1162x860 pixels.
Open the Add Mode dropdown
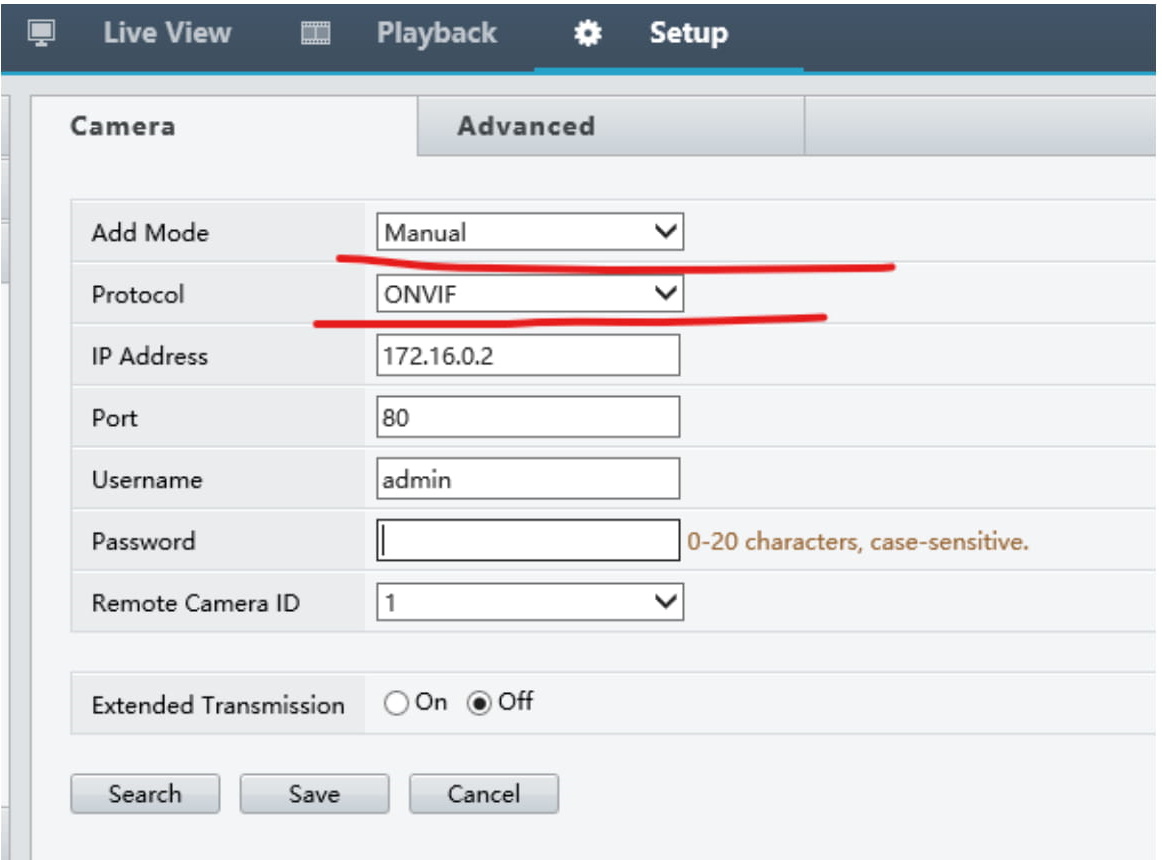(x=530, y=233)
